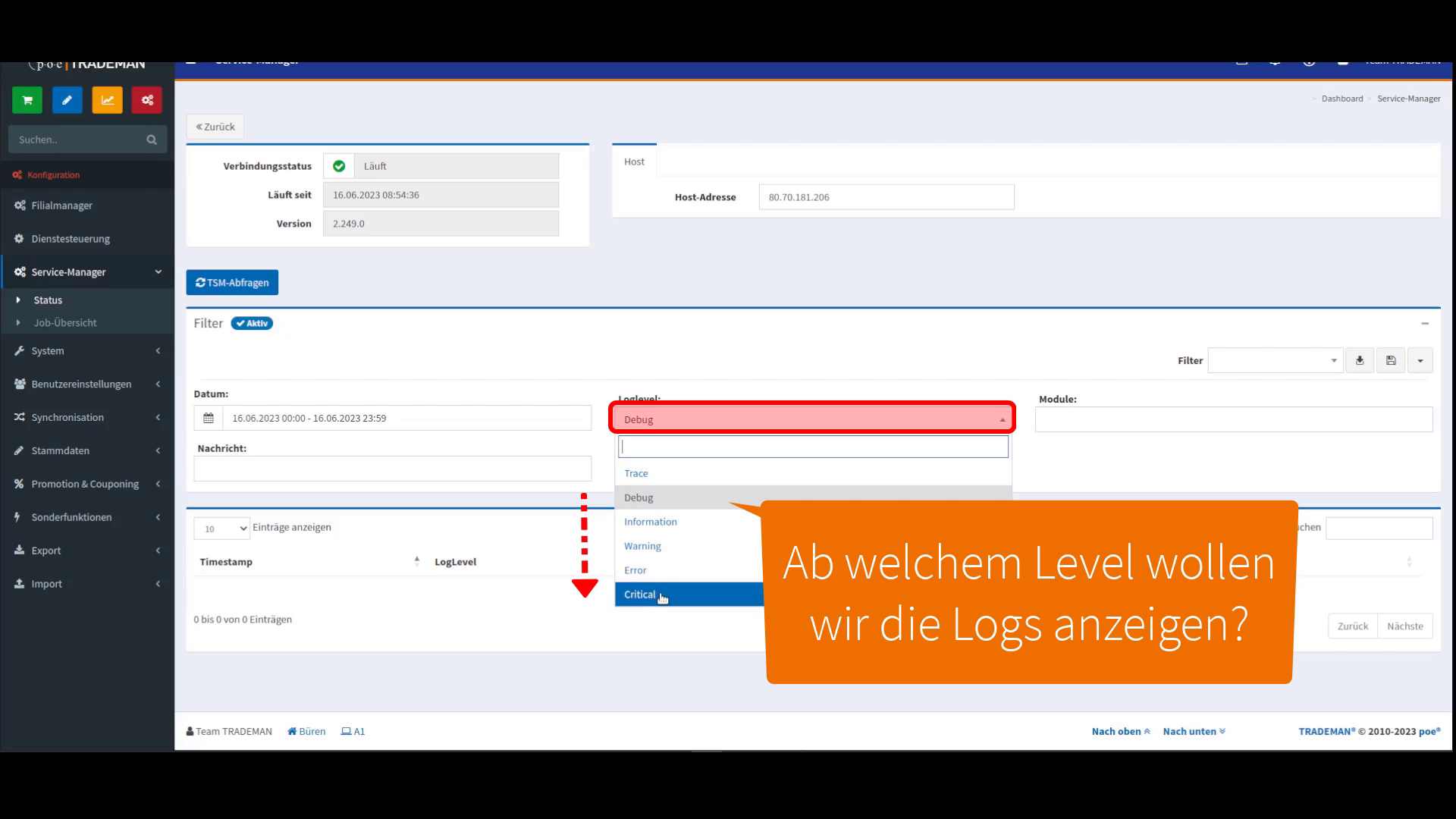Open the filter options caret dropdown
Image resolution: width=1456 pixels, height=819 pixels.
coord(1420,361)
